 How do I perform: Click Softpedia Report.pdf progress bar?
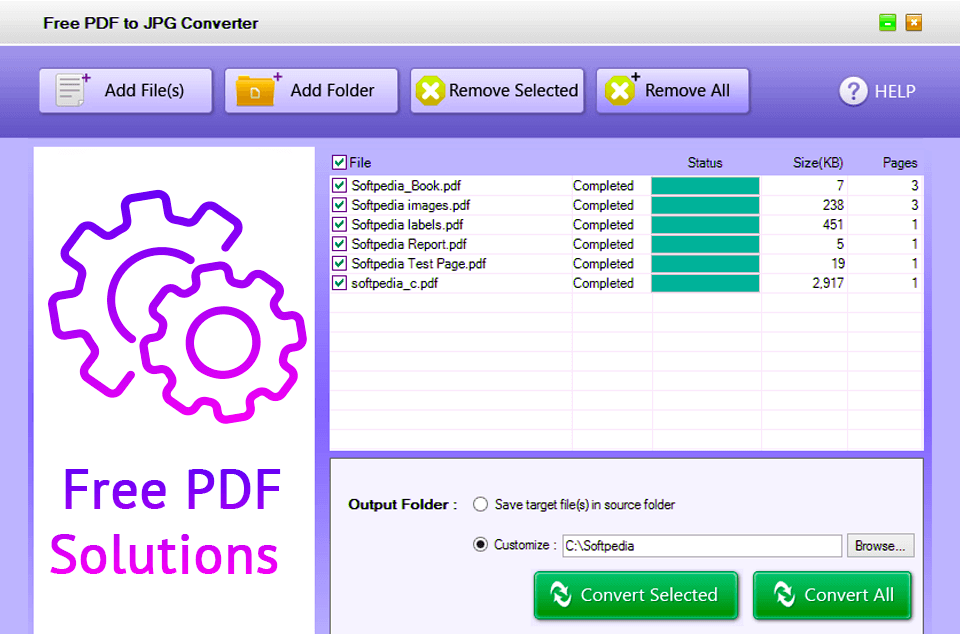704,243
